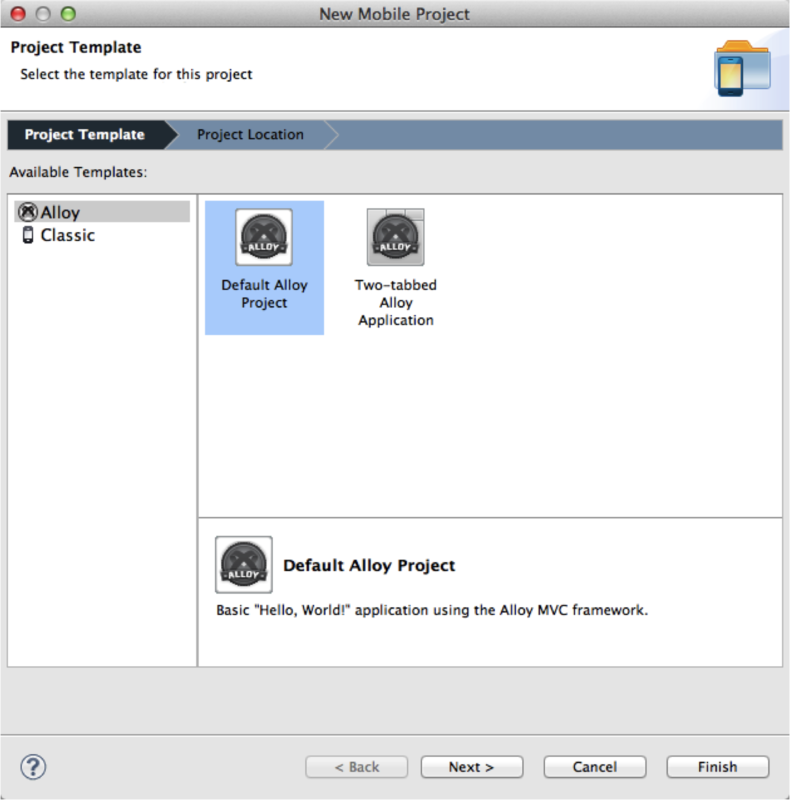Switch to the Project Location step
The width and height of the screenshot is (790, 800).
[250, 135]
